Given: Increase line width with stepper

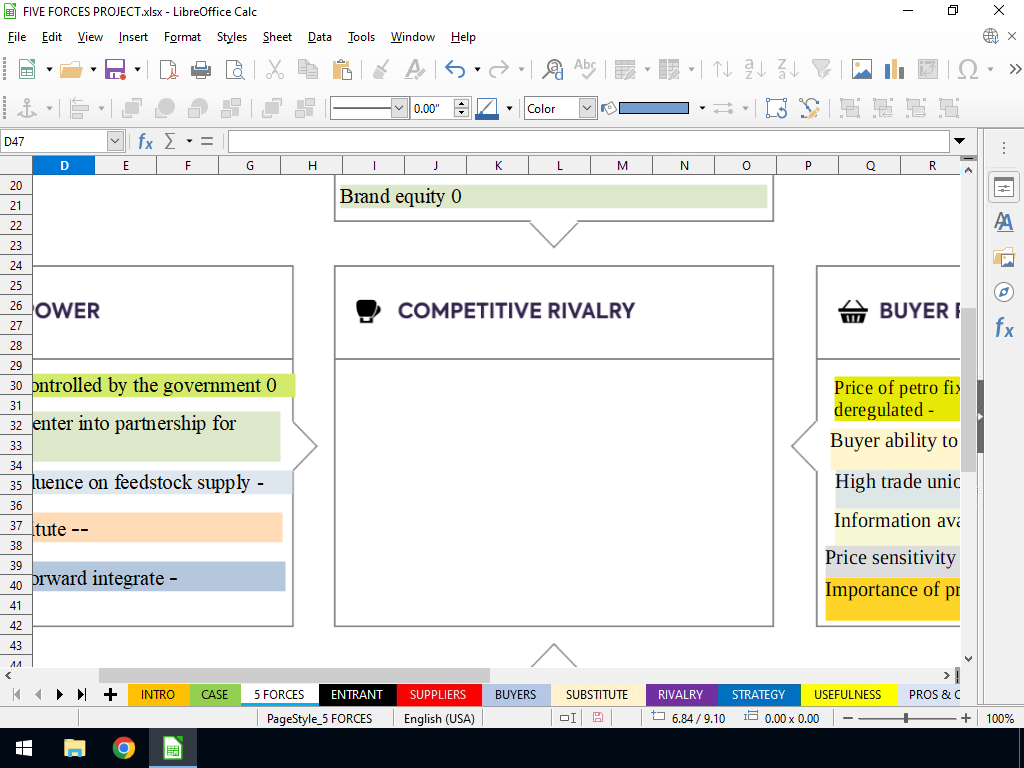Looking at the screenshot, I should coord(462,104).
